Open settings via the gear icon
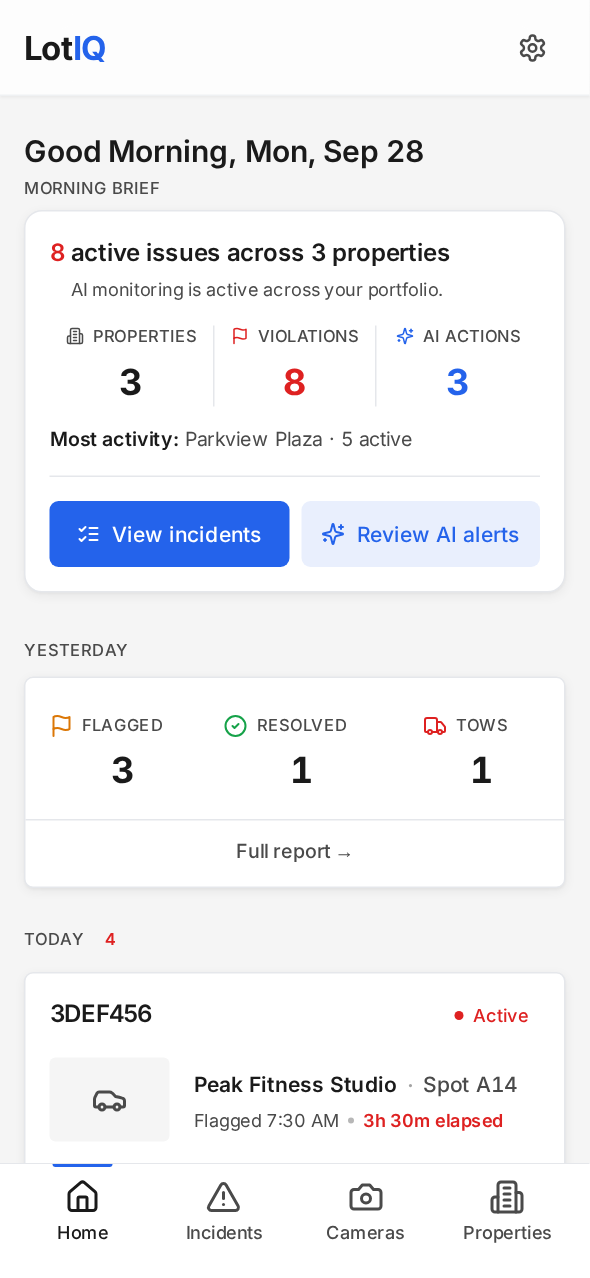Image resolution: width=590 pixels, height=1278 pixels. click(x=532, y=48)
